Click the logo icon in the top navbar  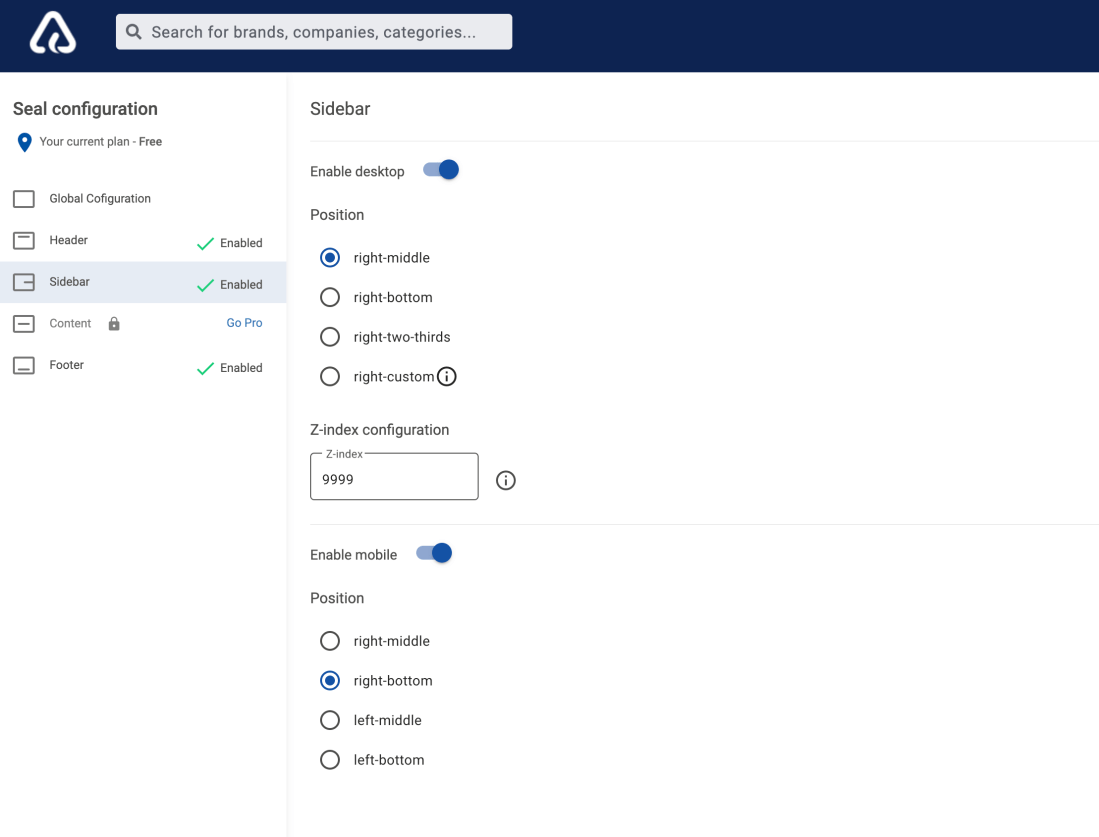point(50,33)
